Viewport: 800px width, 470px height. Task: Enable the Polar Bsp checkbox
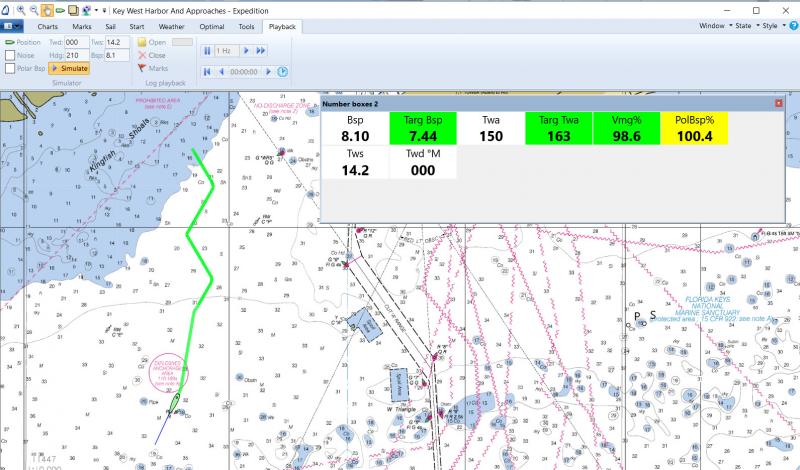pyautogui.click(x=10, y=69)
